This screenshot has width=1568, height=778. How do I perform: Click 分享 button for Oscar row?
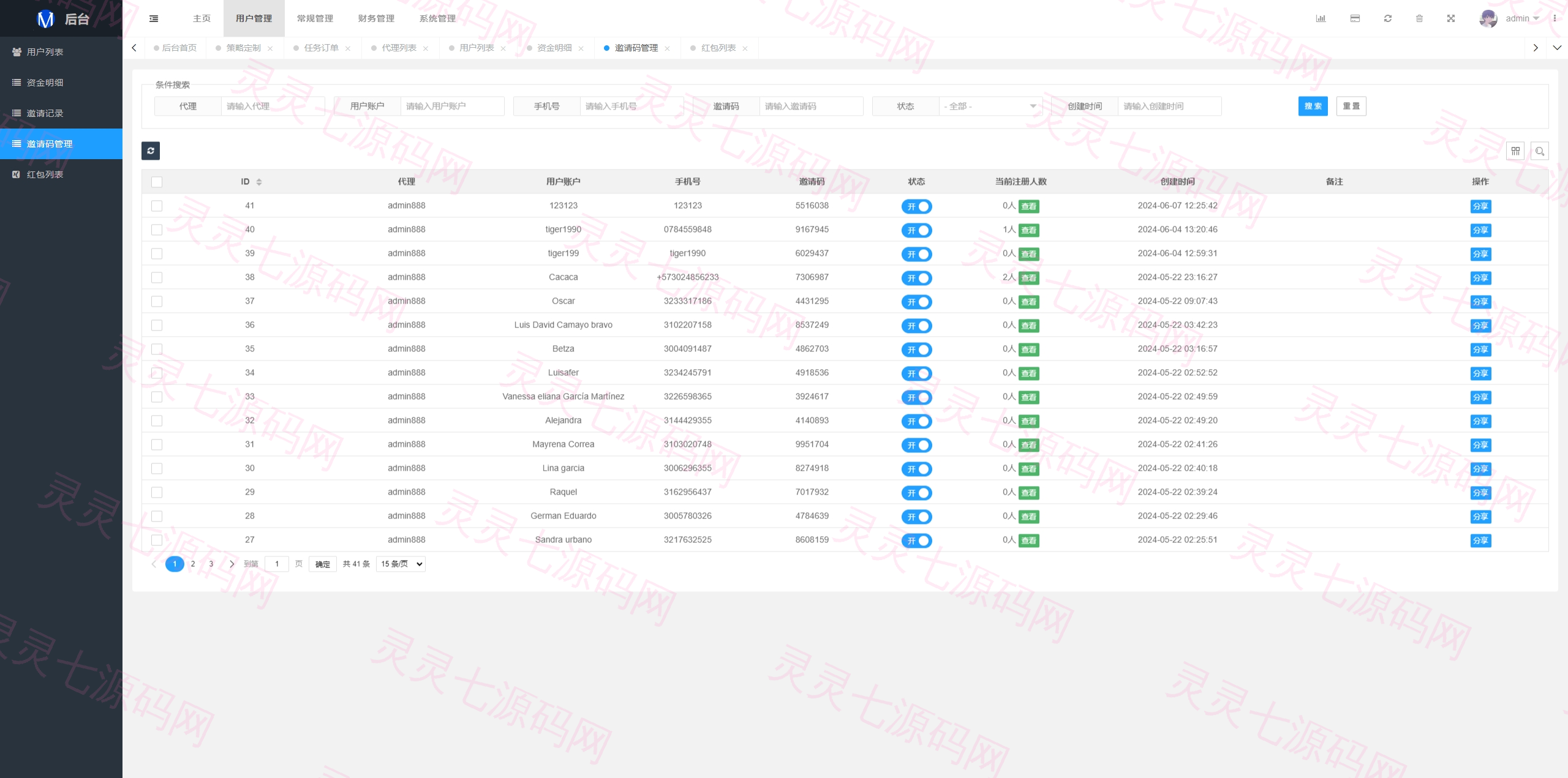[1480, 302]
